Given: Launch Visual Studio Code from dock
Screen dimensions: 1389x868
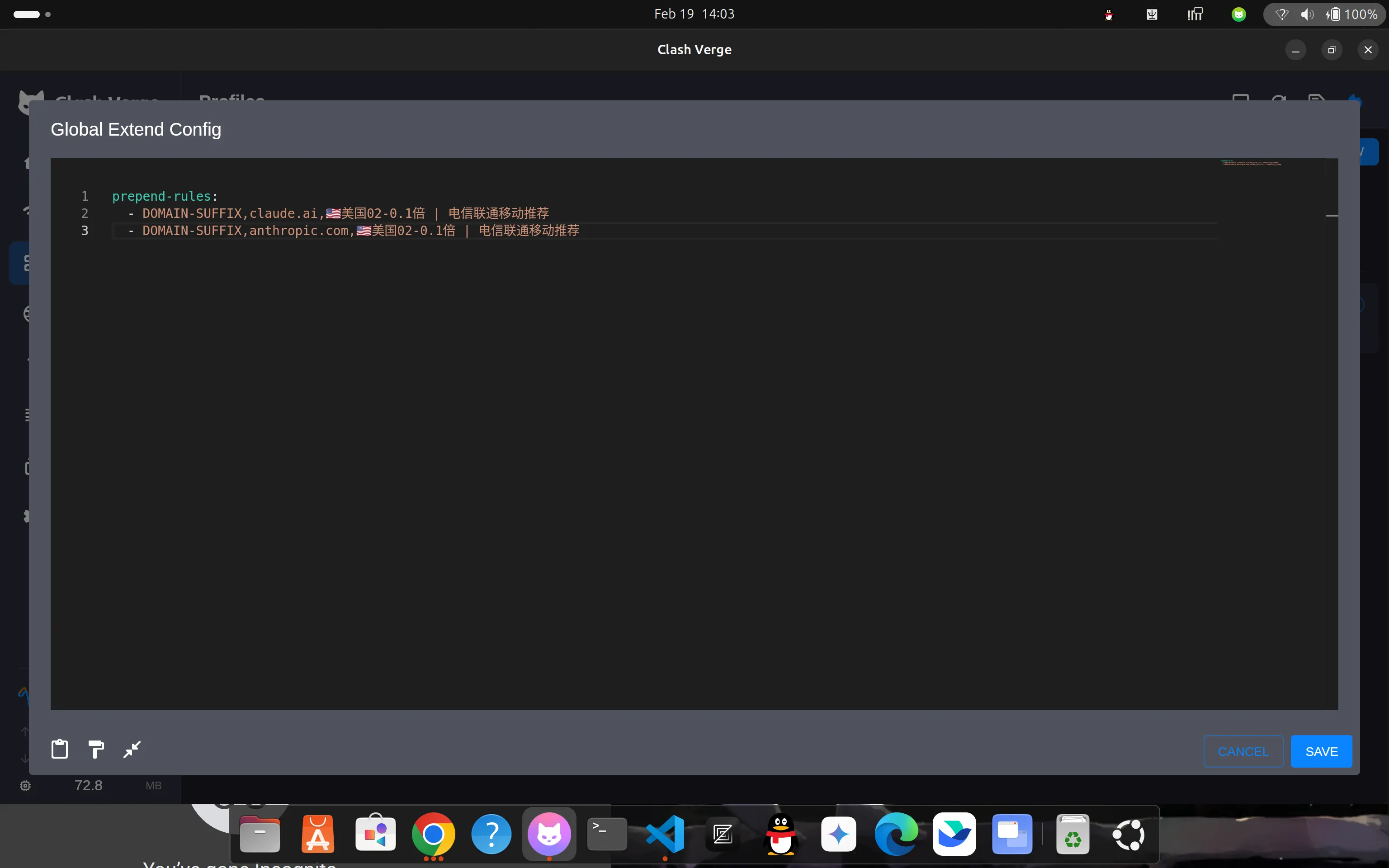Looking at the screenshot, I should coord(665,834).
